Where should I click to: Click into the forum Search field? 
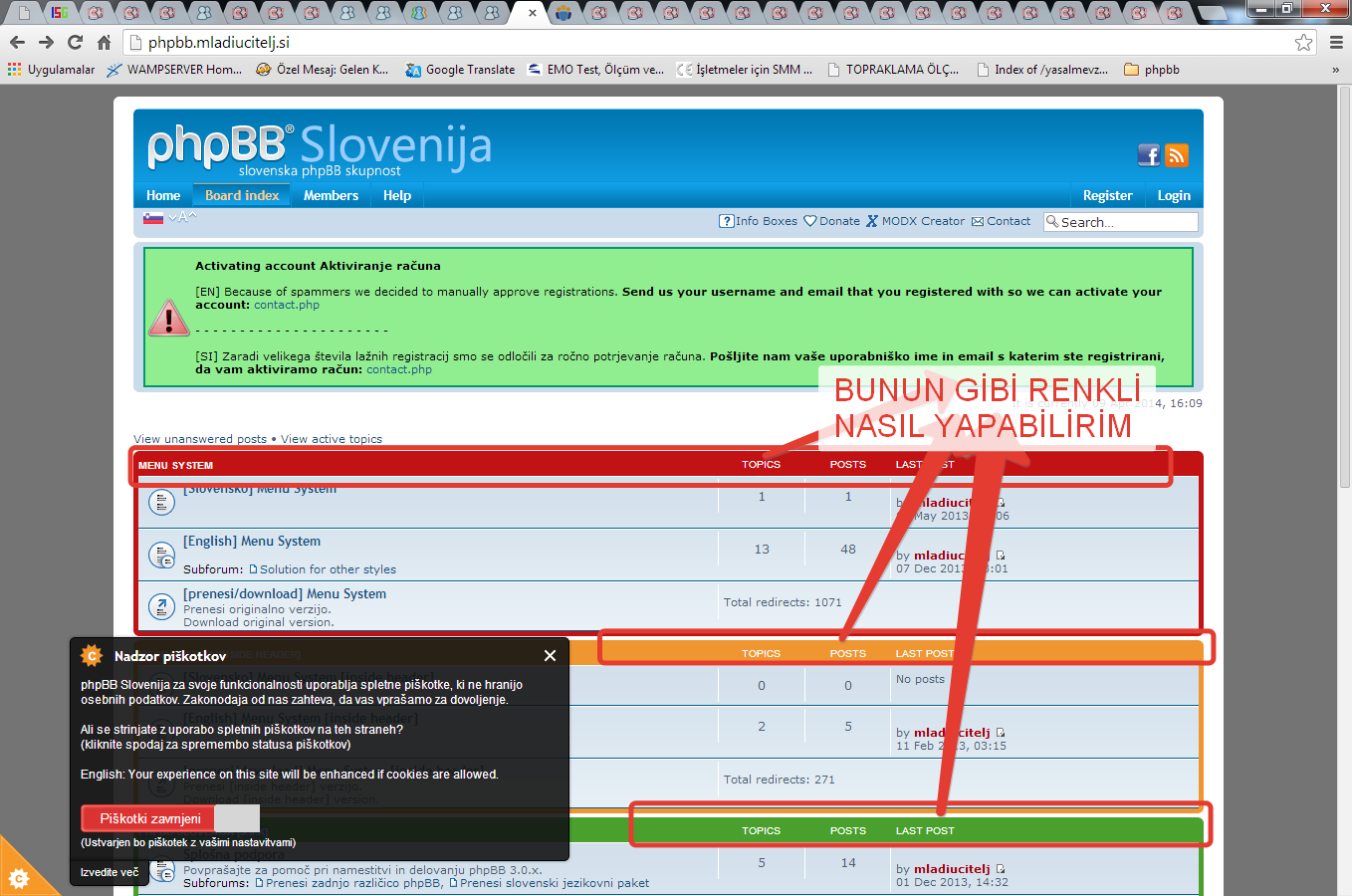(1121, 221)
